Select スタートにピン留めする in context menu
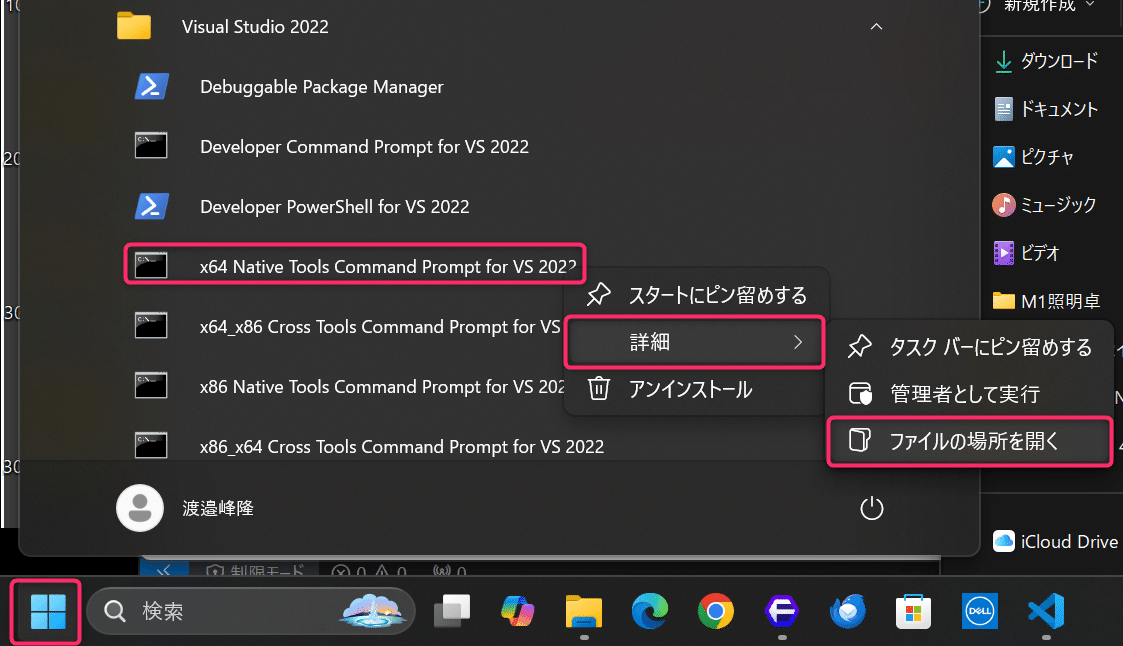Screen dimensions: 1123x646 (696, 295)
